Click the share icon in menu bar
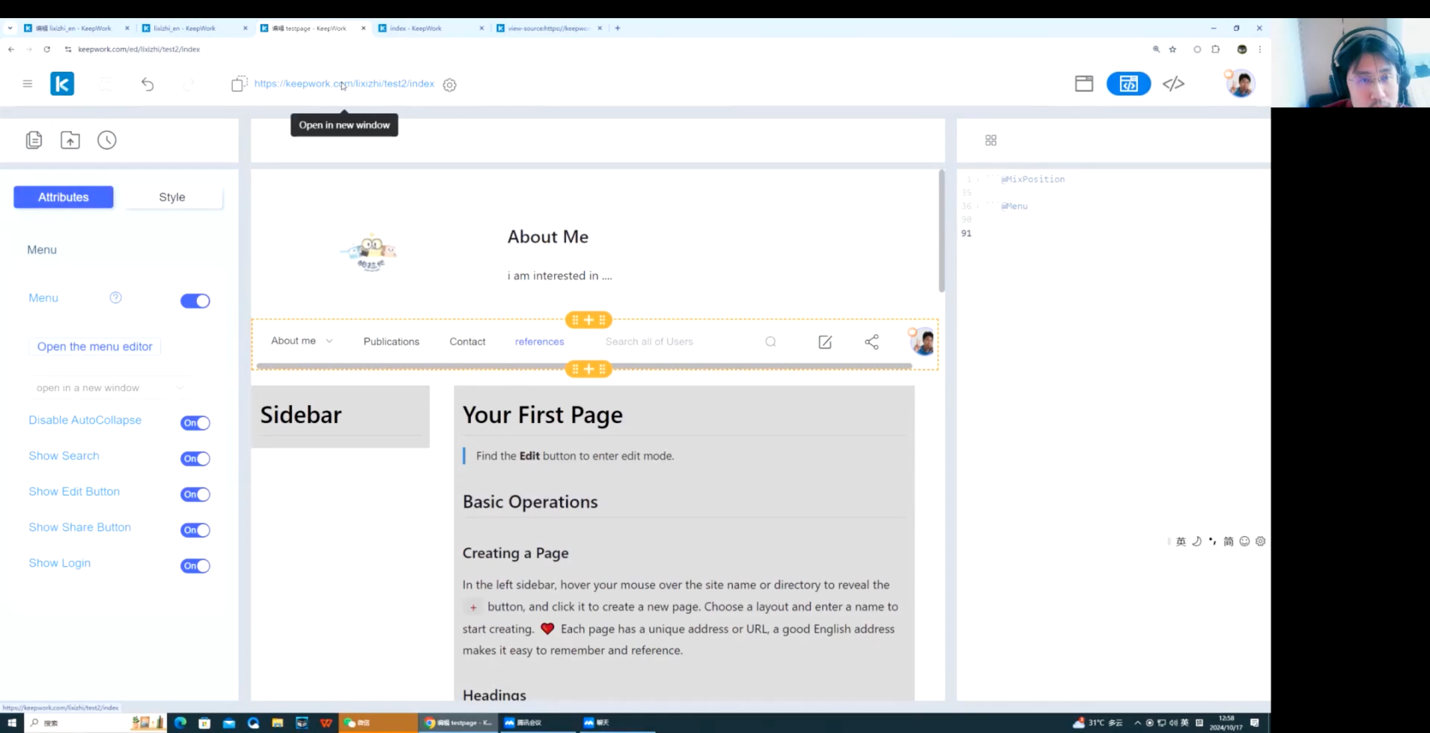 (x=871, y=342)
